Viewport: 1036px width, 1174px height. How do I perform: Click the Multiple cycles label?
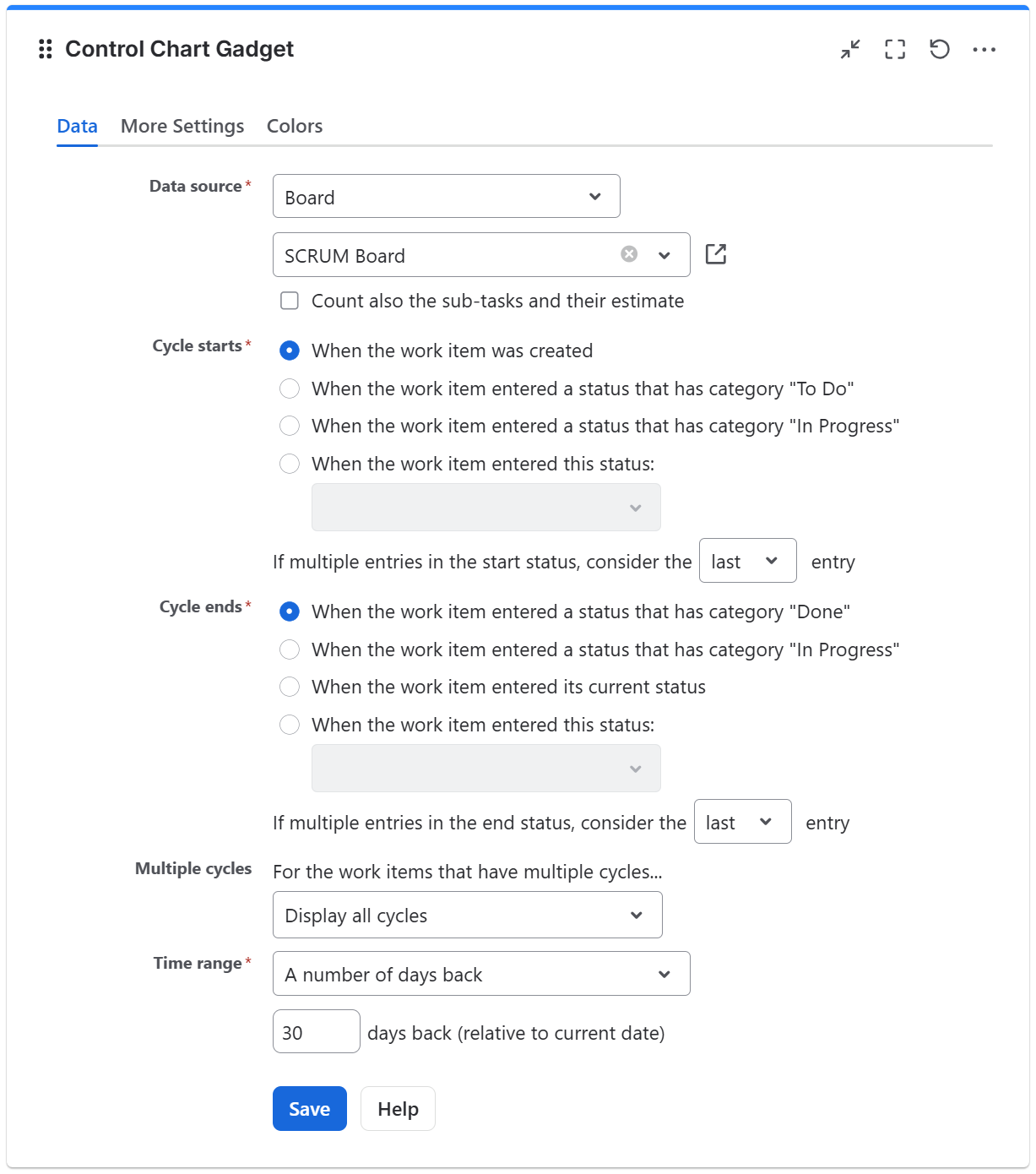(193, 868)
